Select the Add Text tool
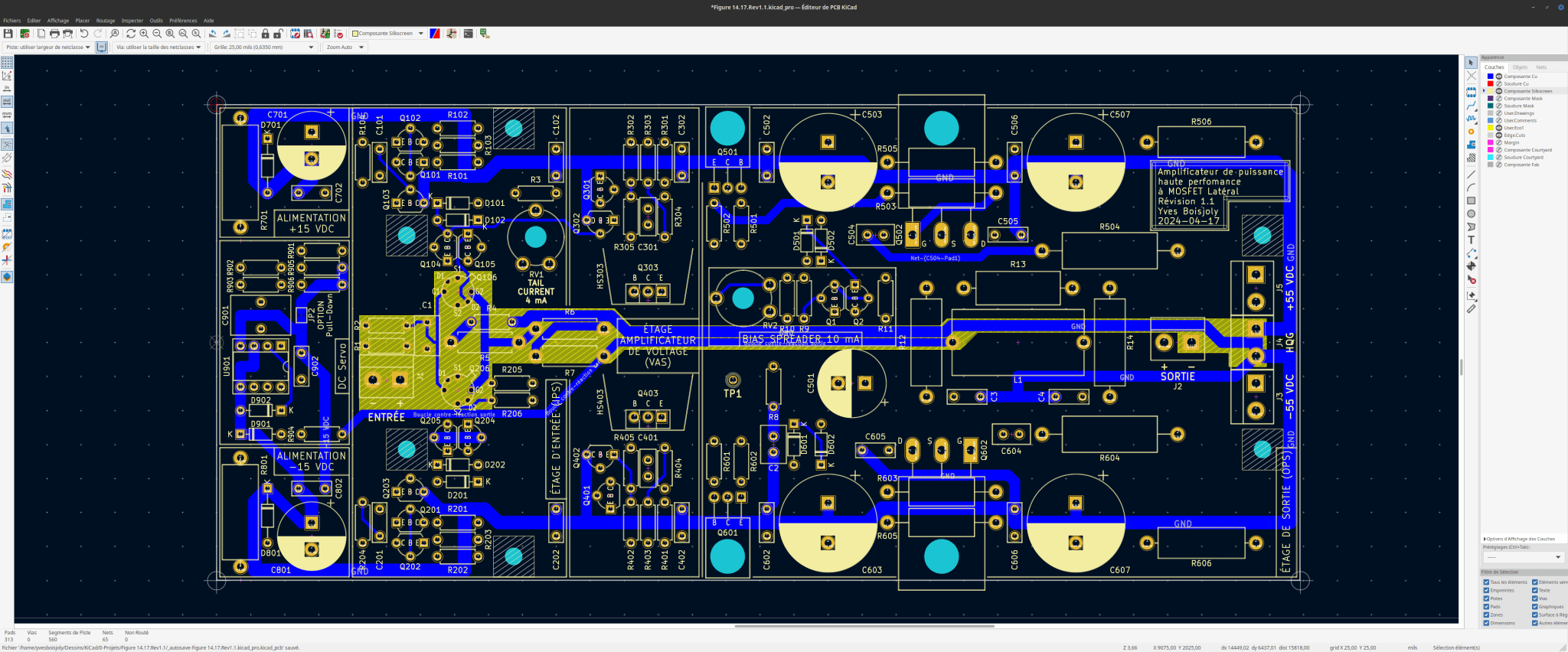The image size is (1568, 652). (x=1471, y=240)
